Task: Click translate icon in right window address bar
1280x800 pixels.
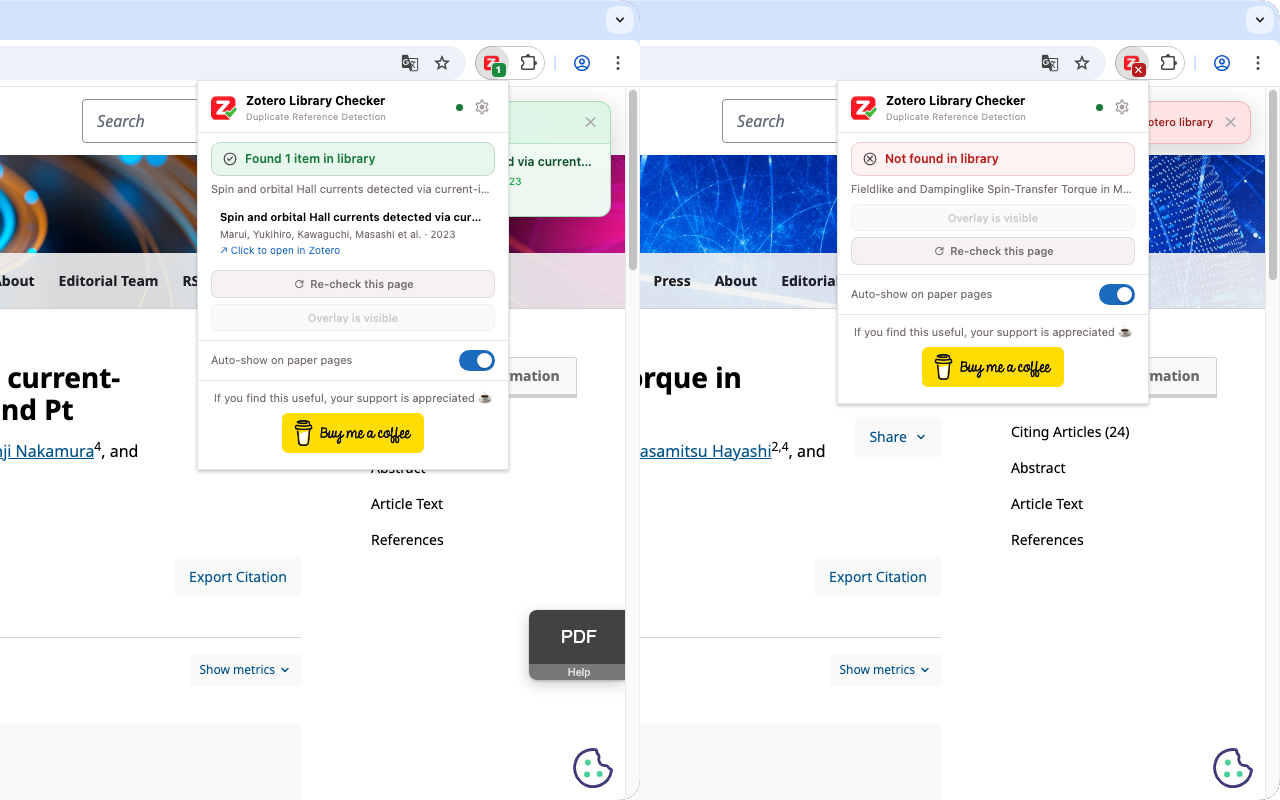Action: (1050, 63)
